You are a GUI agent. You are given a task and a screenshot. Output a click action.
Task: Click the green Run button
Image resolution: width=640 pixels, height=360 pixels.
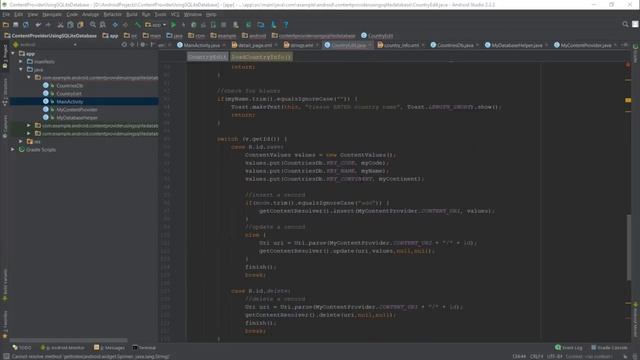coord(173,25)
